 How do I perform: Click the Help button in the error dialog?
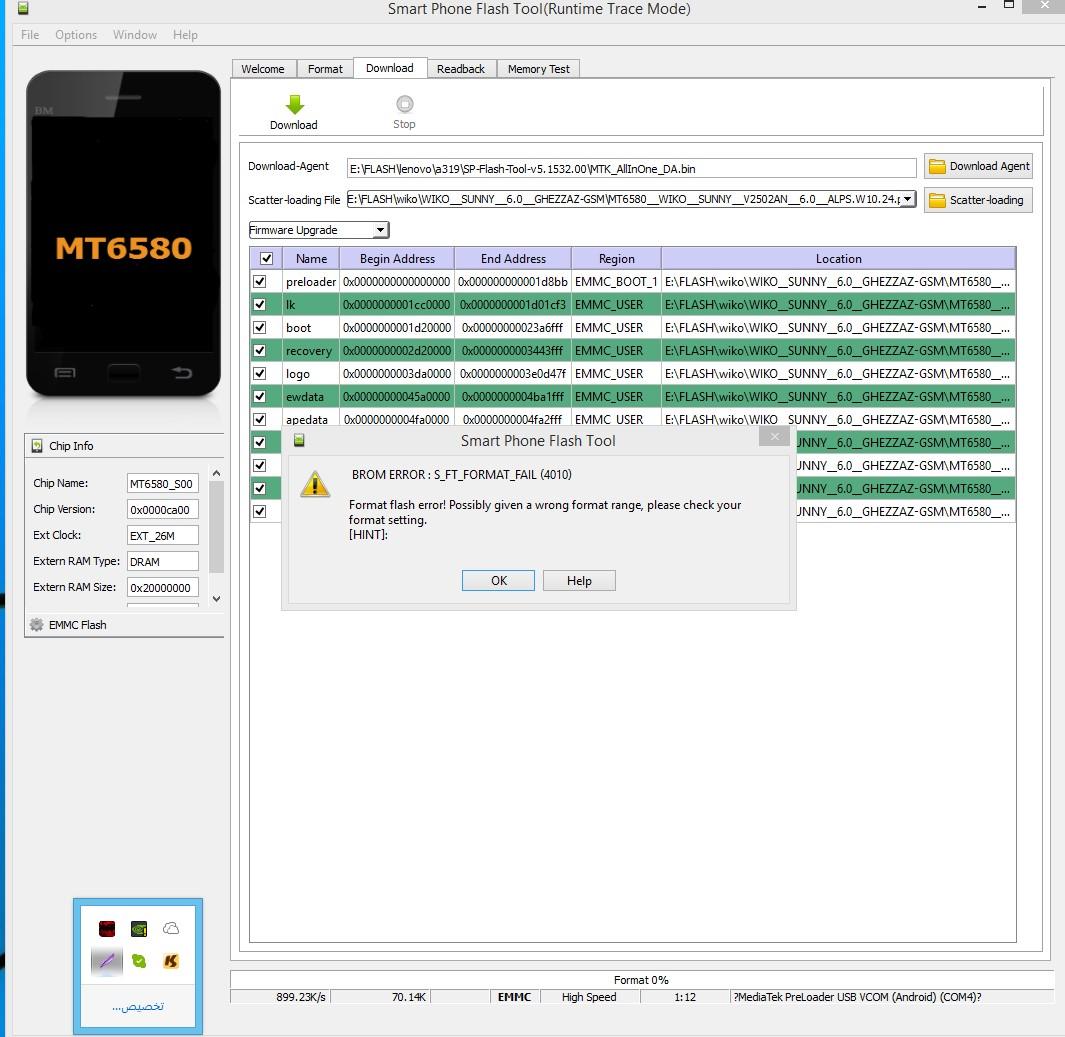click(579, 581)
